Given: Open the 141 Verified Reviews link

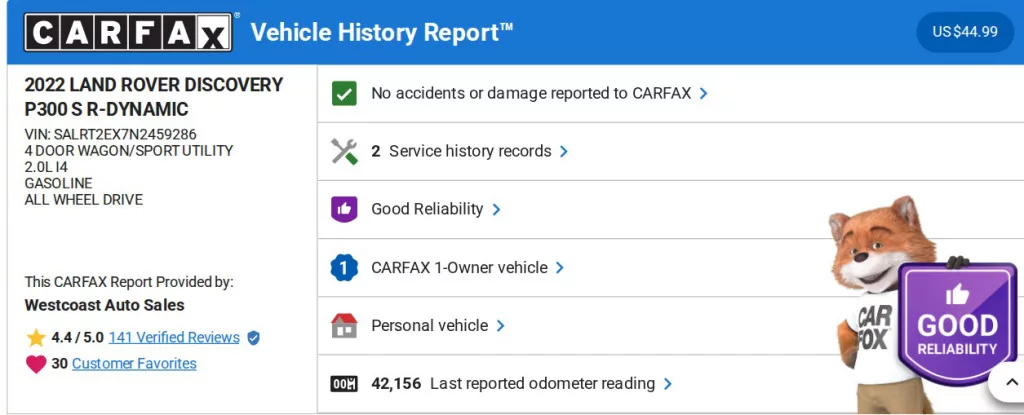Looking at the screenshot, I should [x=174, y=338].
